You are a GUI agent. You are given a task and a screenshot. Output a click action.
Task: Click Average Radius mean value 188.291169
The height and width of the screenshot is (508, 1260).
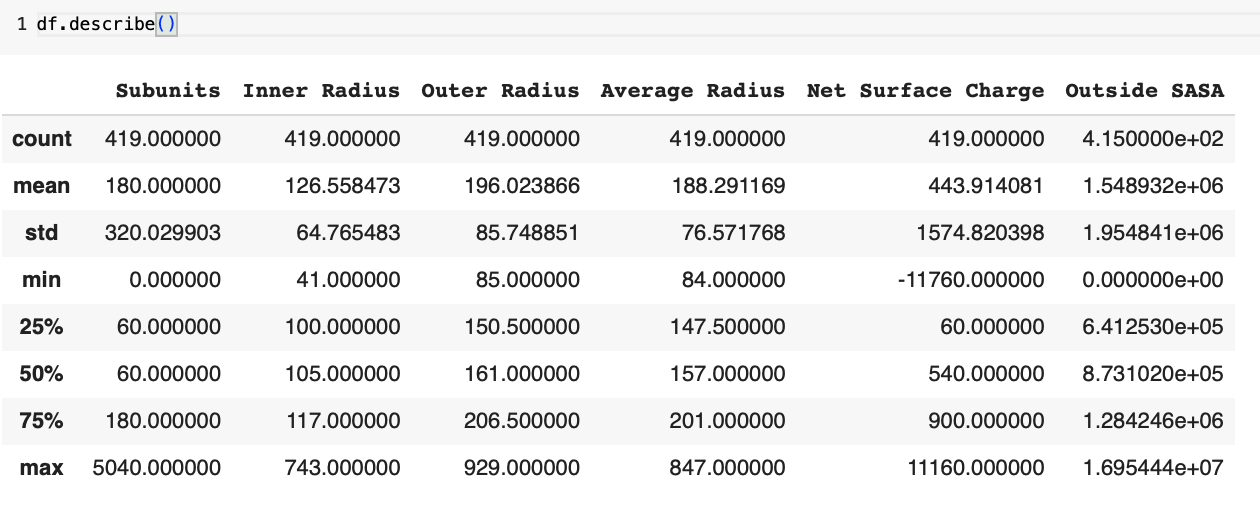click(x=728, y=186)
